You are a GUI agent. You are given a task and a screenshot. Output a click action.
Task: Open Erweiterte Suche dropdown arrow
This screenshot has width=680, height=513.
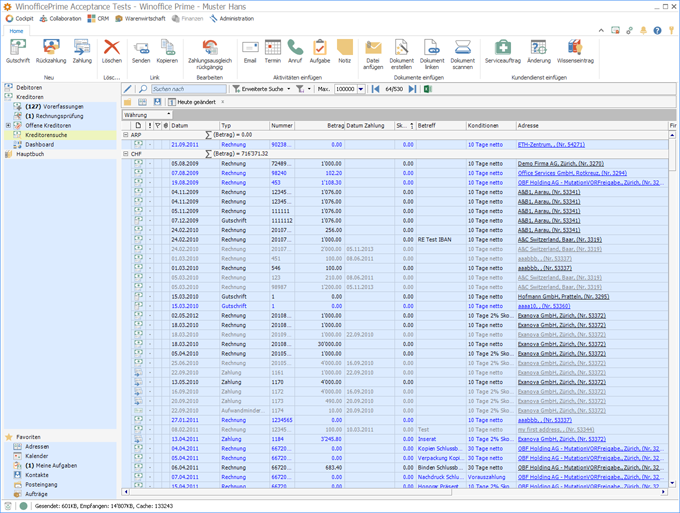pos(289,89)
